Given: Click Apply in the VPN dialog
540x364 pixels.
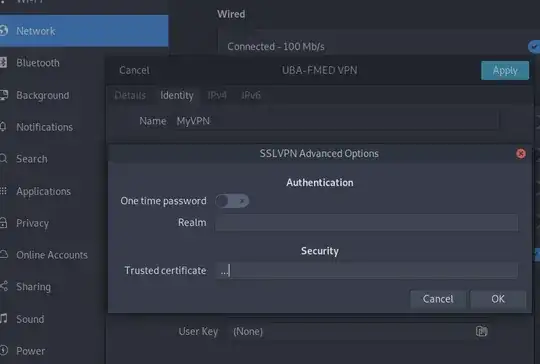Looking at the screenshot, I should 505,70.
